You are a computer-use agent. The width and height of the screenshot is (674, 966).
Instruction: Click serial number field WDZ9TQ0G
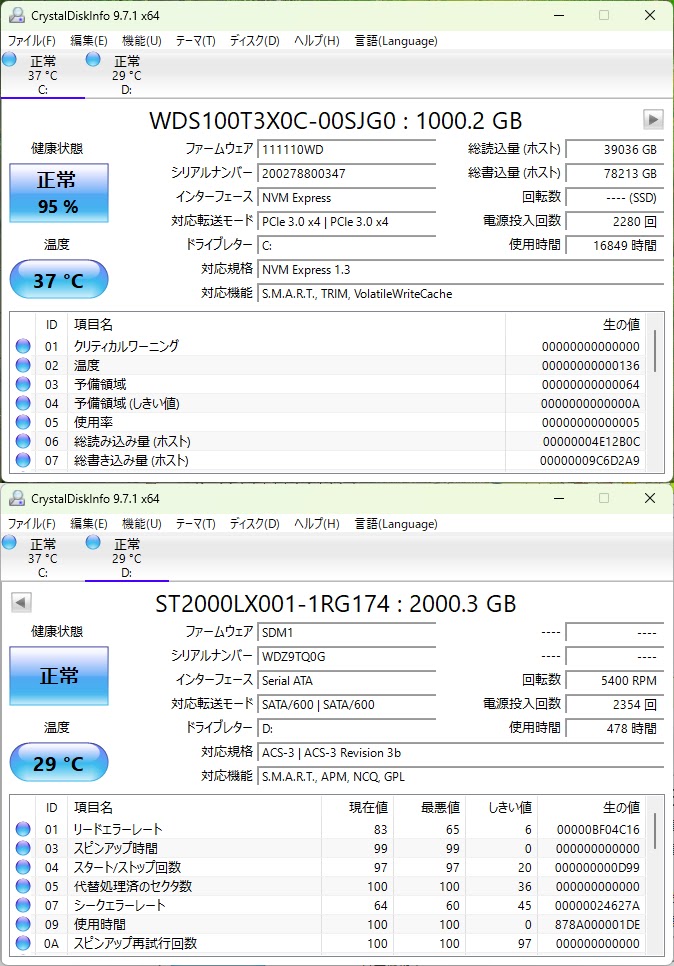coord(346,657)
